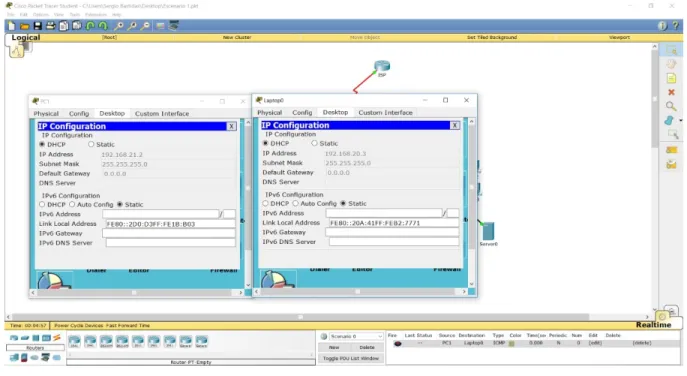Select the ISP router on canvas
This screenshot has height=376, width=687.
pyautogui.click(x=382, y=67)
